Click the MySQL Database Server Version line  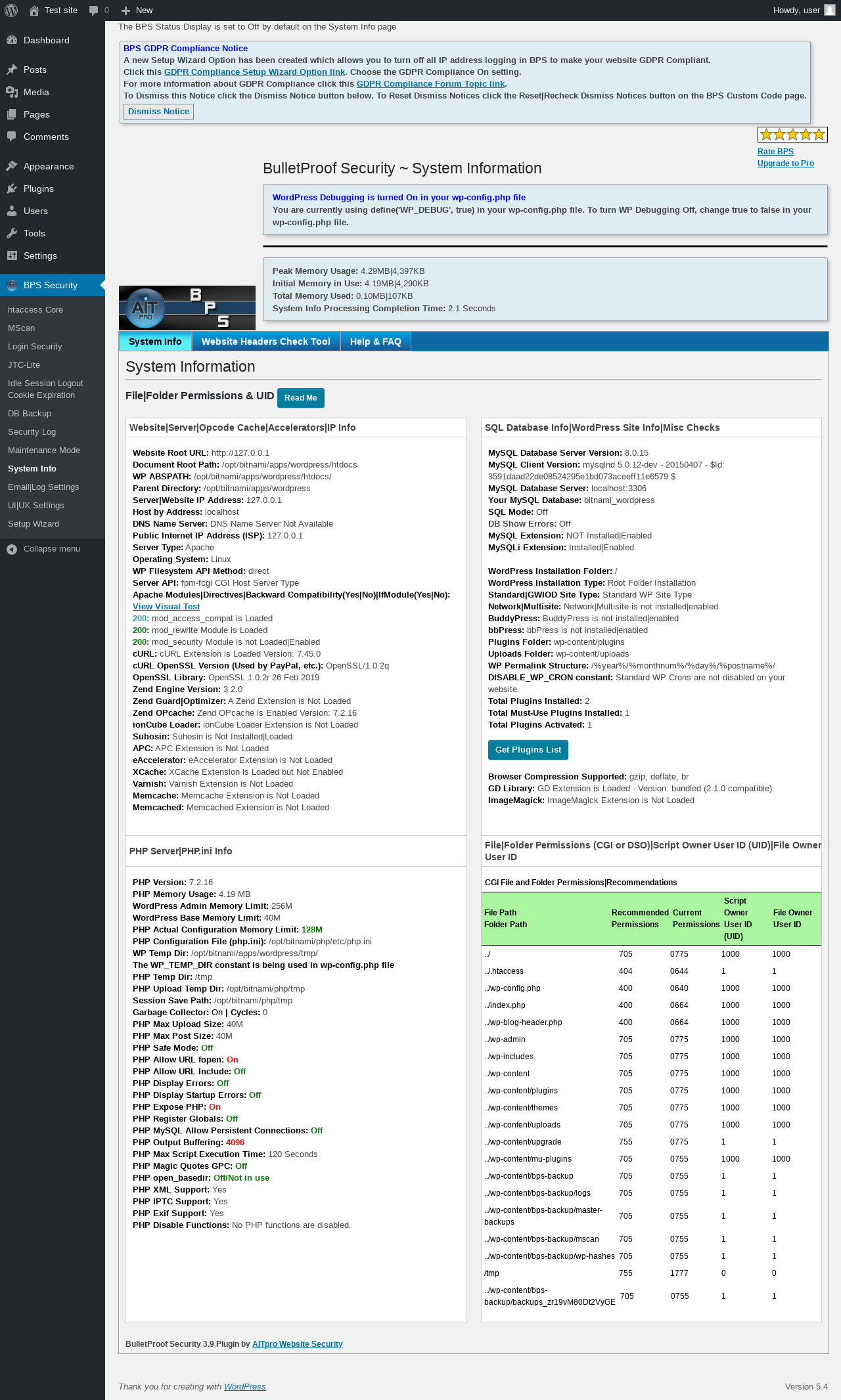click(568, 453)
